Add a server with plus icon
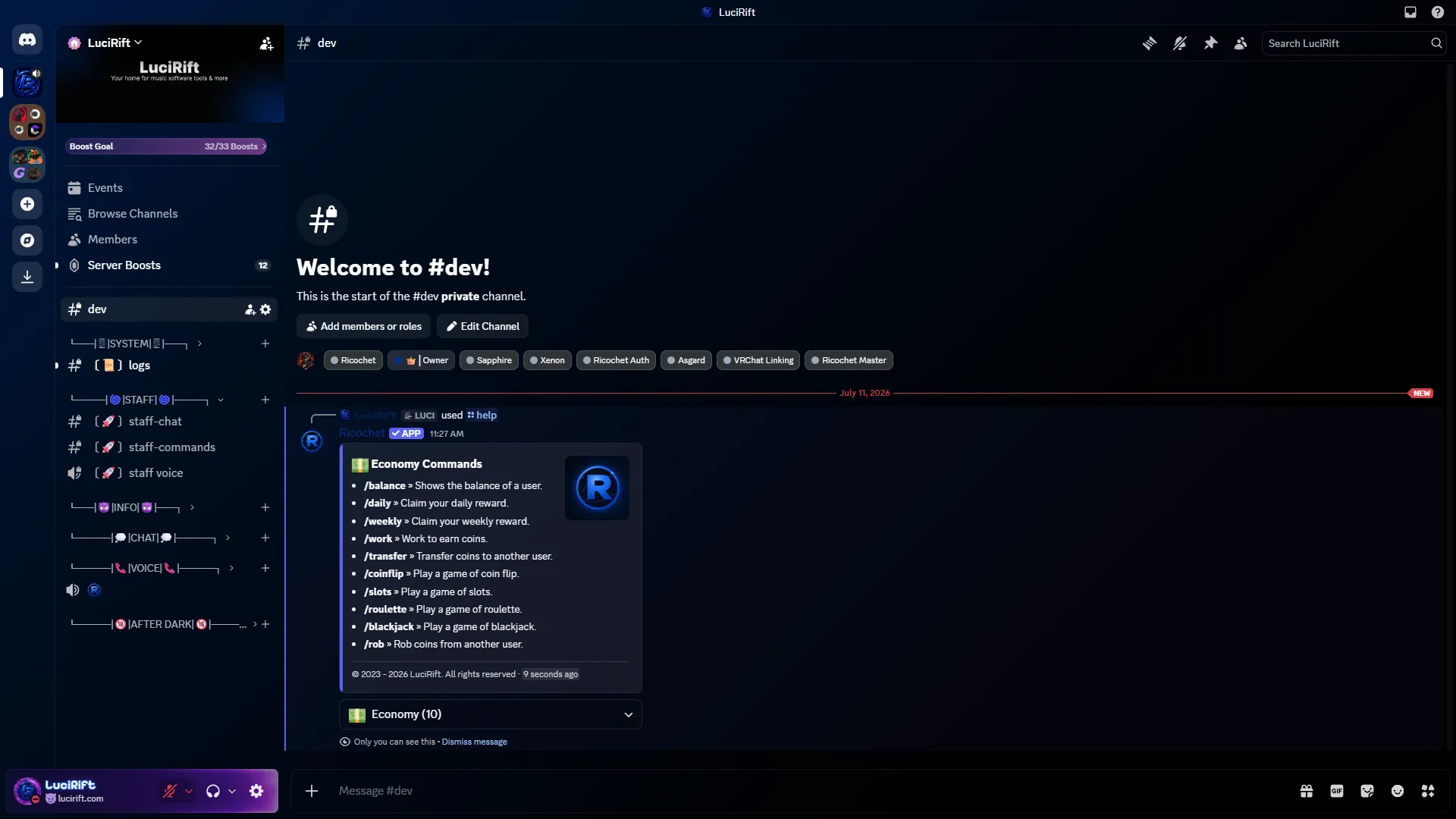This screenshot has width=1456, height=819. pos(27,204)
